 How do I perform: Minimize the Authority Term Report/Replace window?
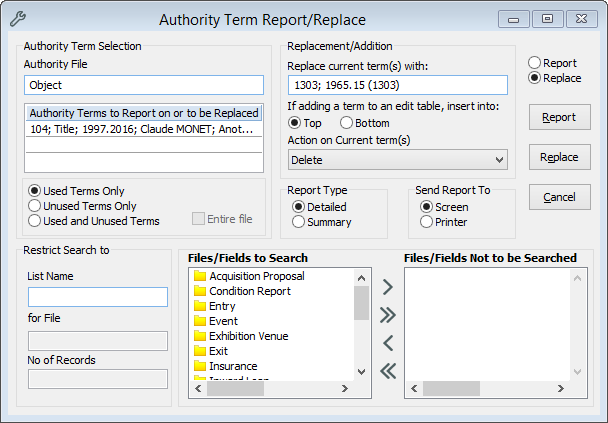click(x=514, y=19)
